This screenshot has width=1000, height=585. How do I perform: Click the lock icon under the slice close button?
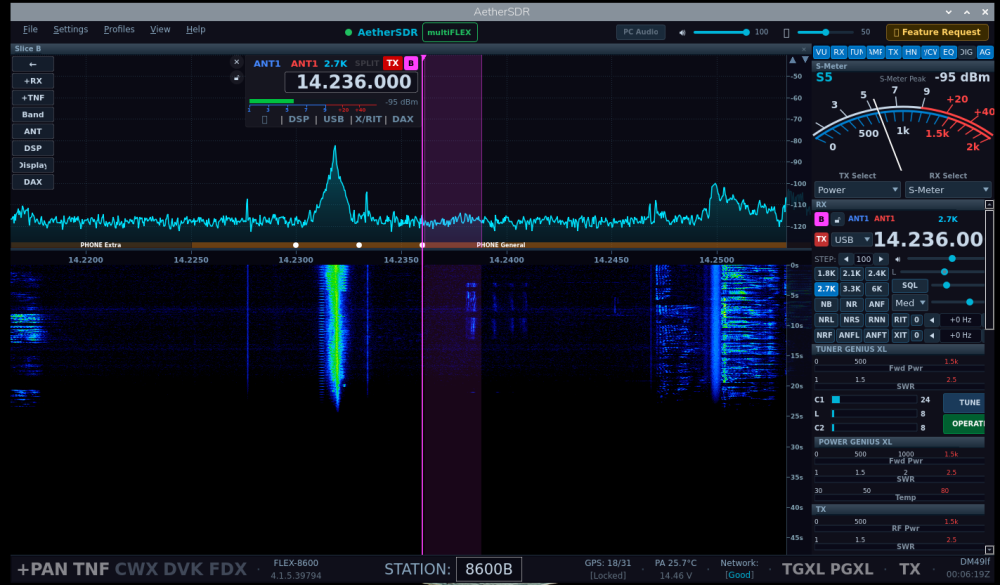click(237, 78)
